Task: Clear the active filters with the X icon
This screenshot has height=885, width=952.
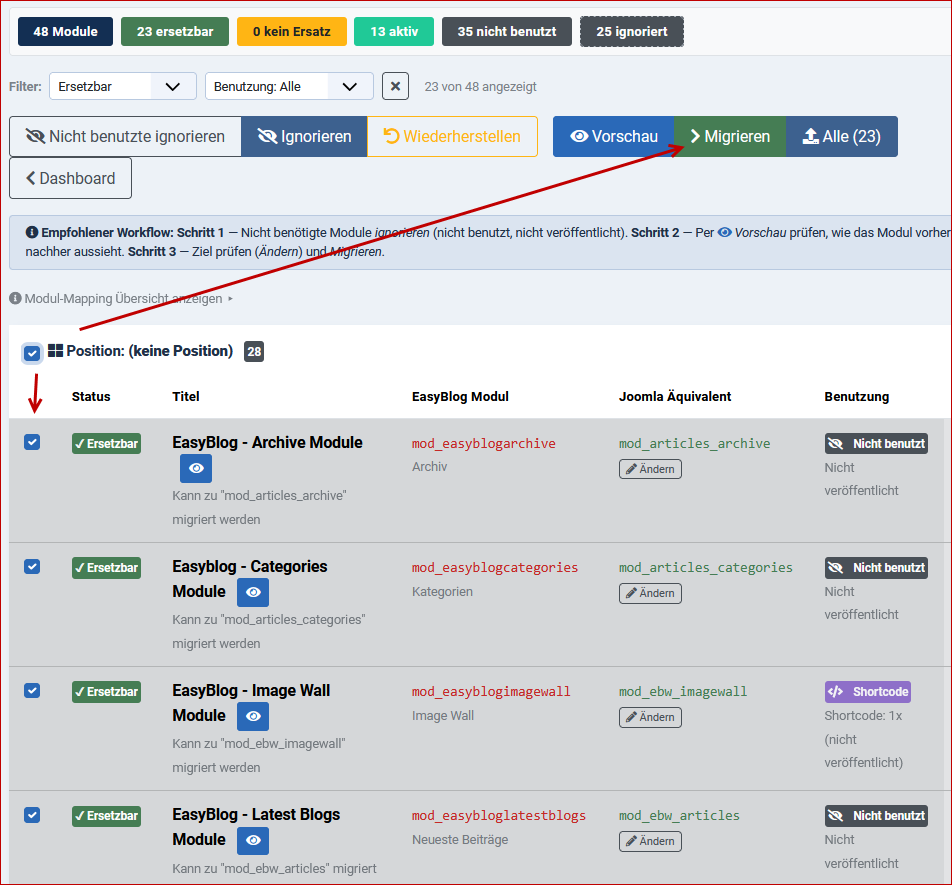Action: coord(395,86)
